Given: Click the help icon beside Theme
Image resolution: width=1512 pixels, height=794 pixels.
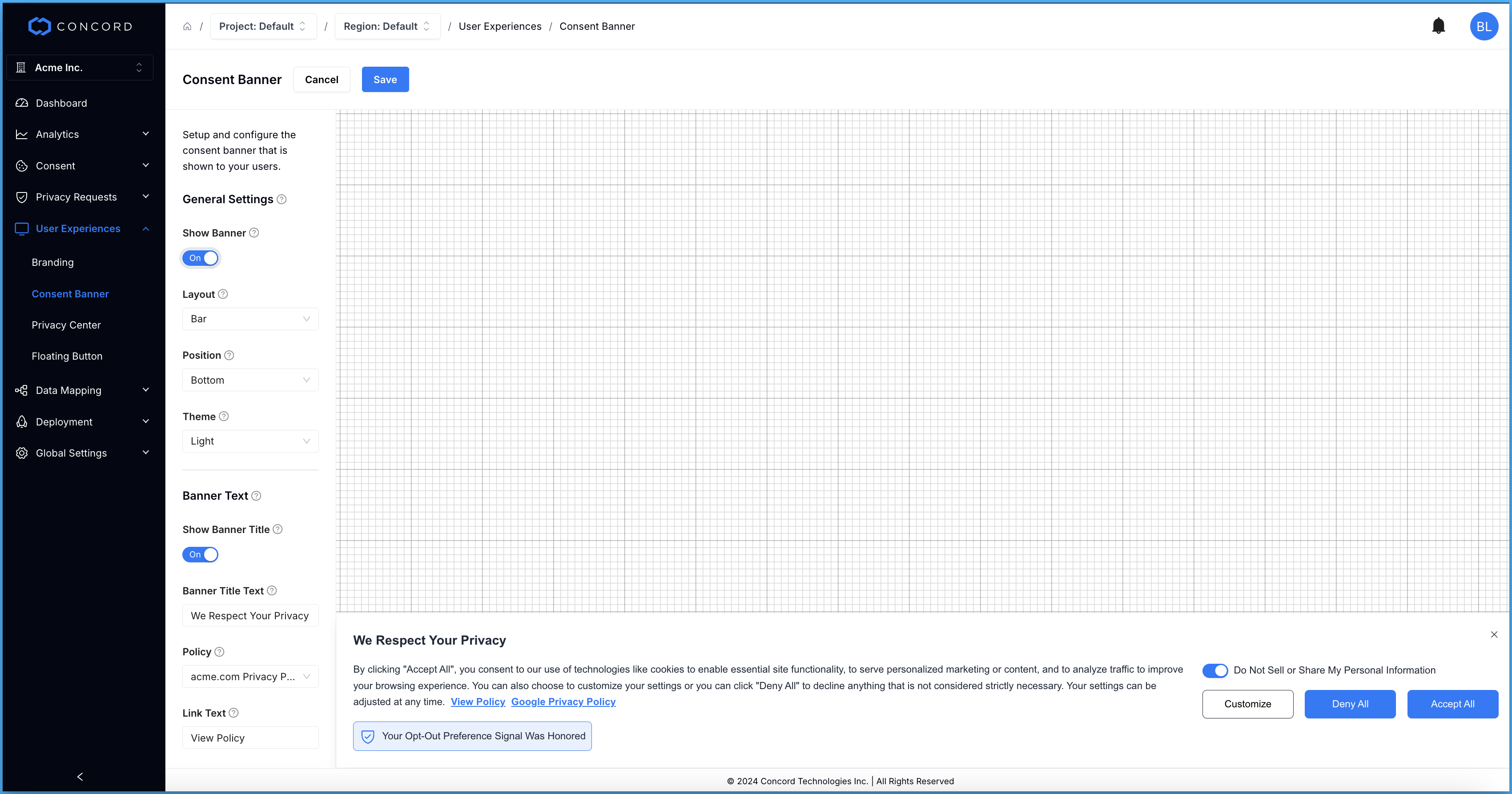Looking at the screenshot, I should pyautogui.click(x=224, y=416).
